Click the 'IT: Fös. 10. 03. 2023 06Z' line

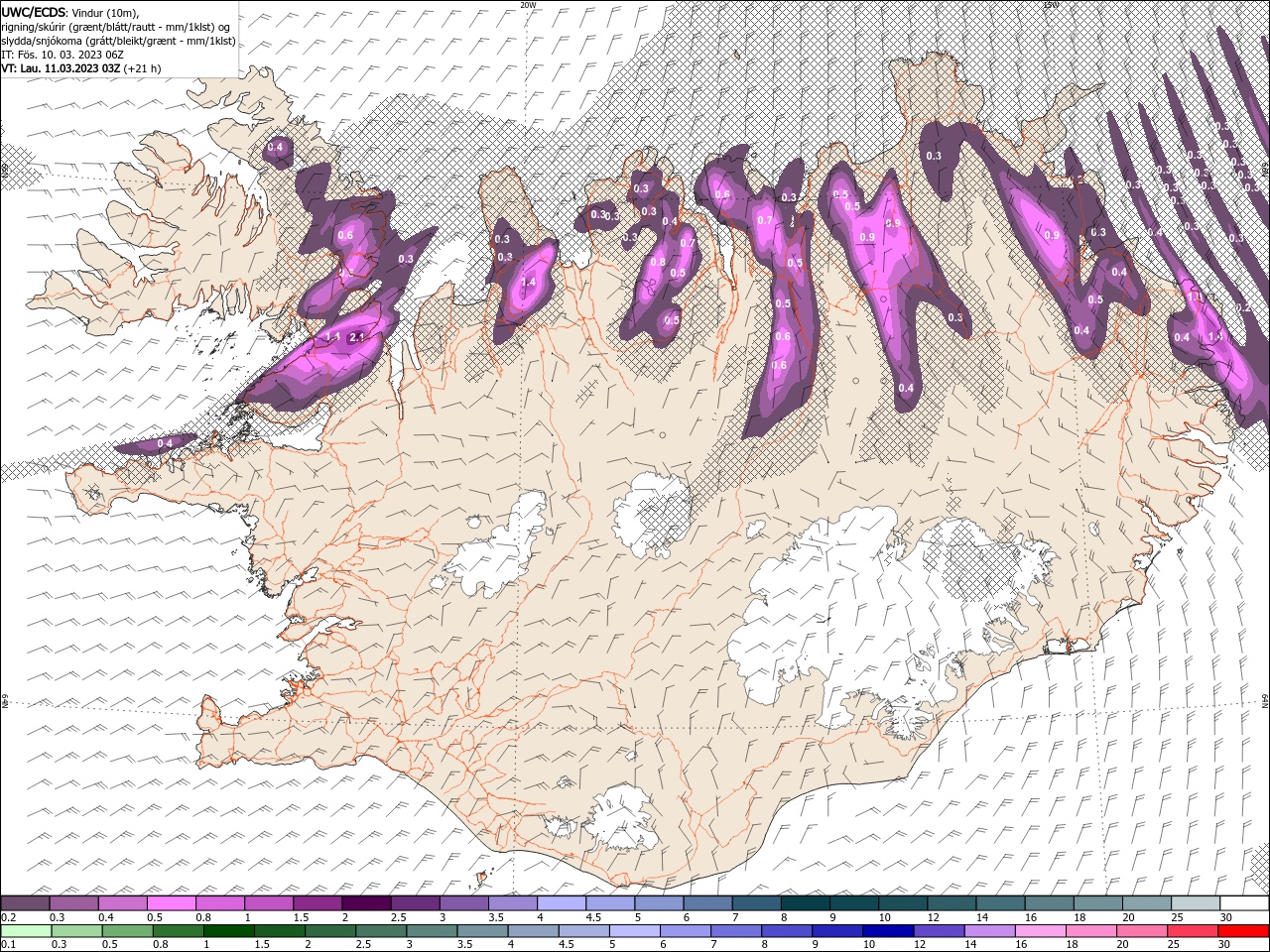click(62, 55)
